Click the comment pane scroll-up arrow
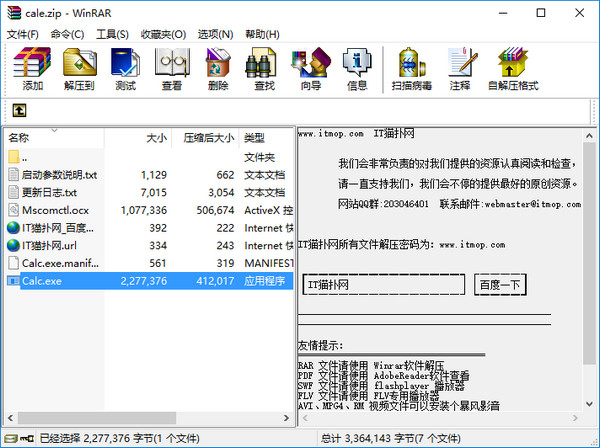The height and width of the screenshot is (448, 600). point(589,135)
